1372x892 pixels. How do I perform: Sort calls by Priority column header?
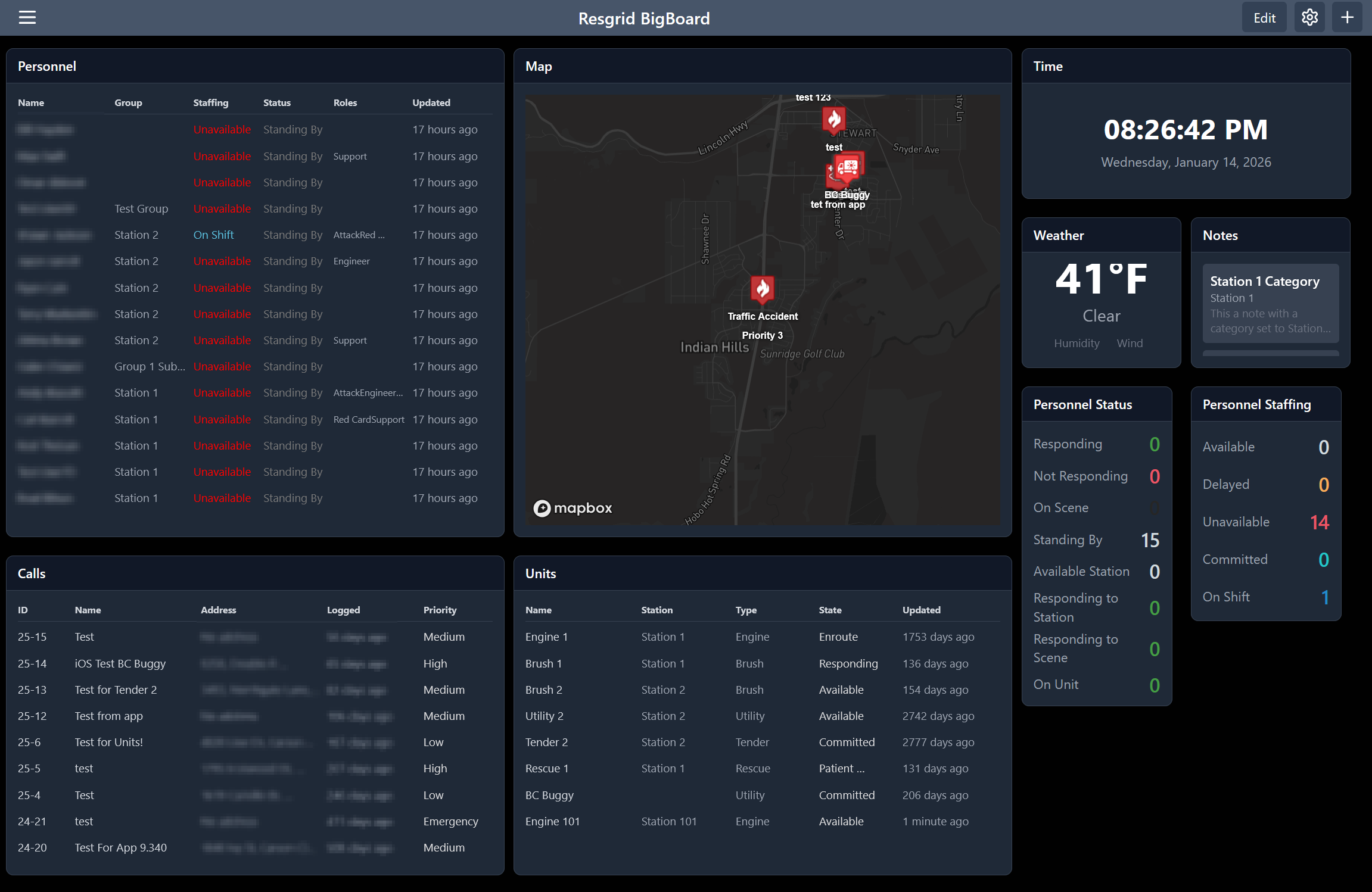[x=440, y=610]
